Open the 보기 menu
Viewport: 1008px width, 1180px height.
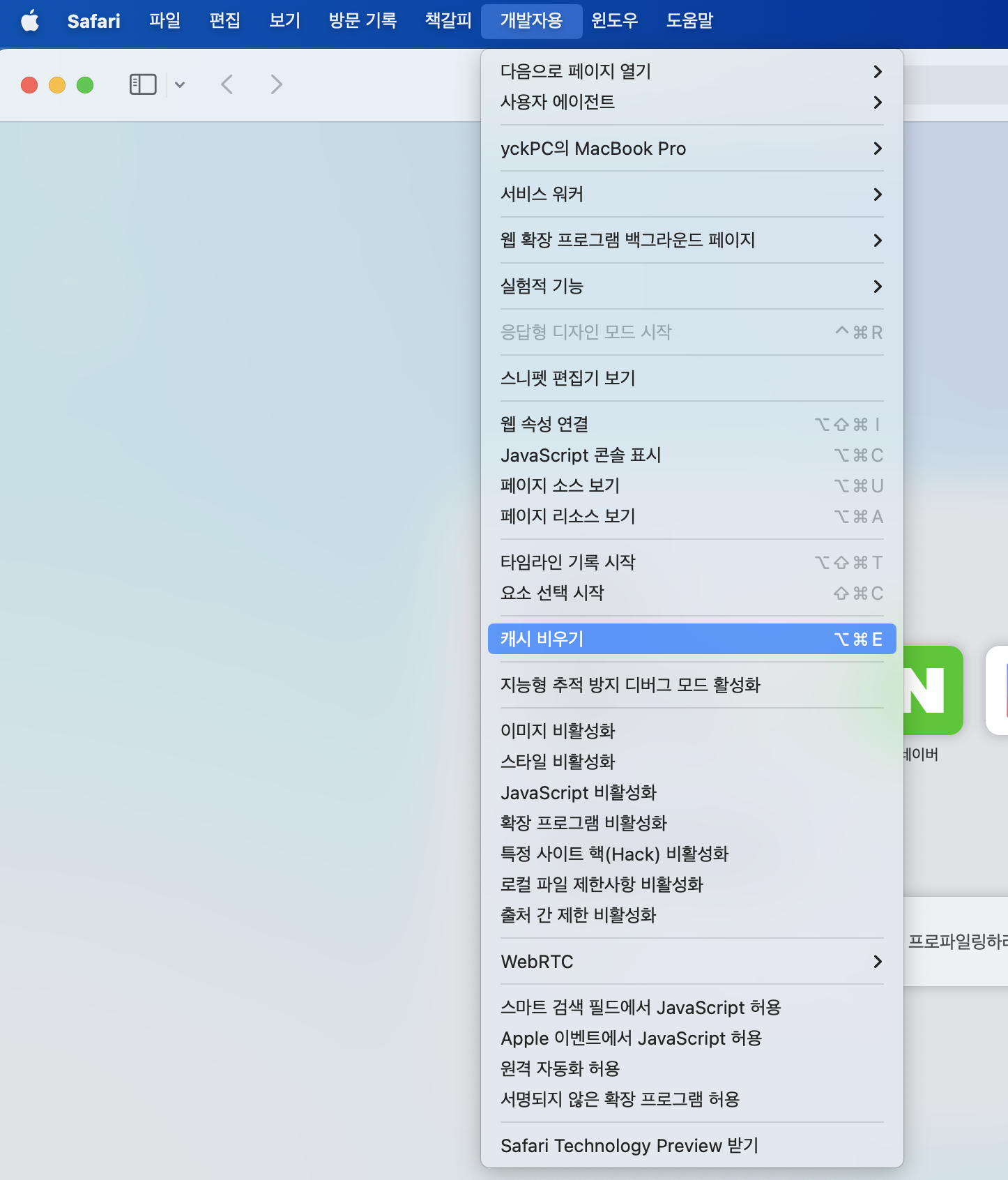[x=284, y=21]
